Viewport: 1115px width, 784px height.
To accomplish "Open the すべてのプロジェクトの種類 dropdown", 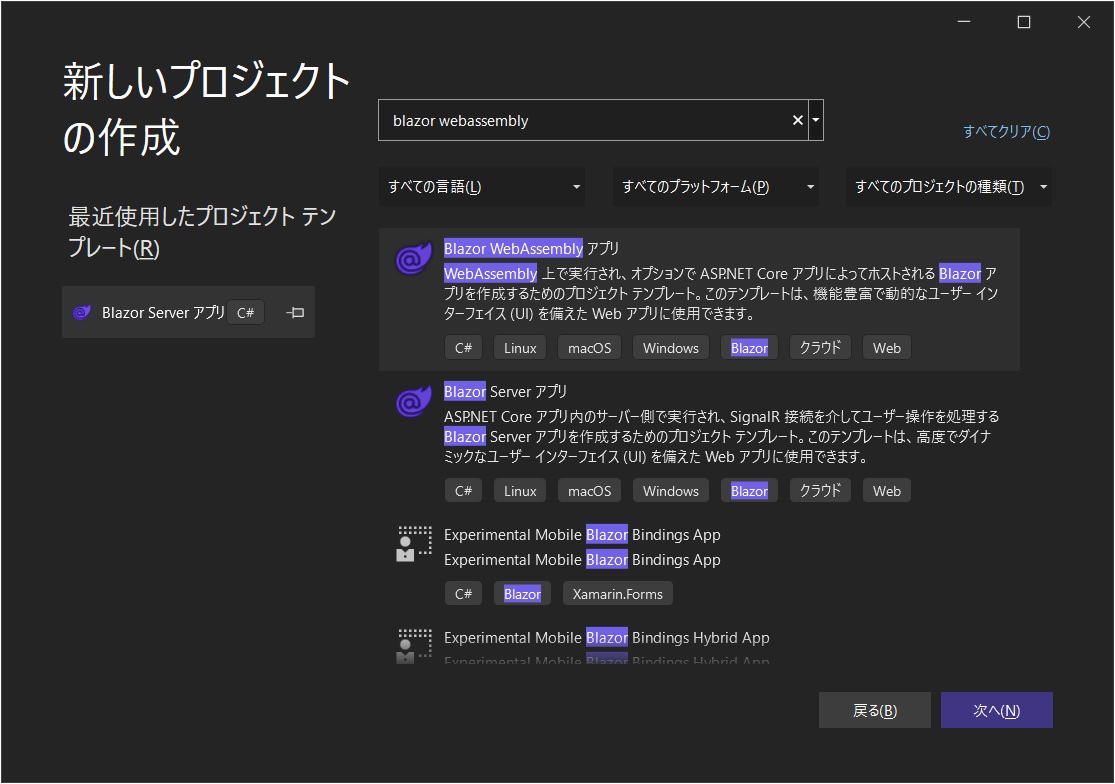I will coord(949,187).
